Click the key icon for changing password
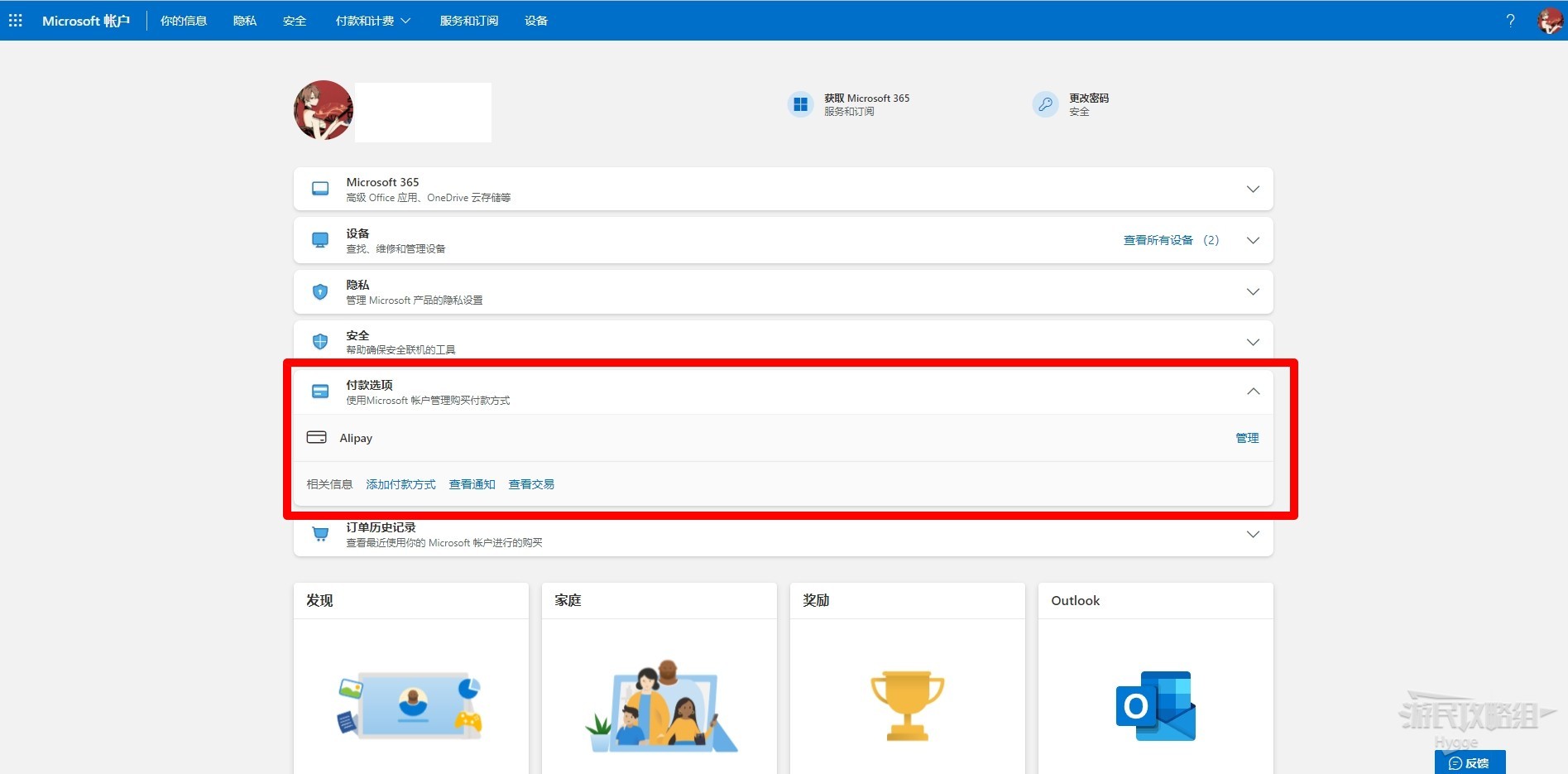1568x774 pixels. 1045,104
